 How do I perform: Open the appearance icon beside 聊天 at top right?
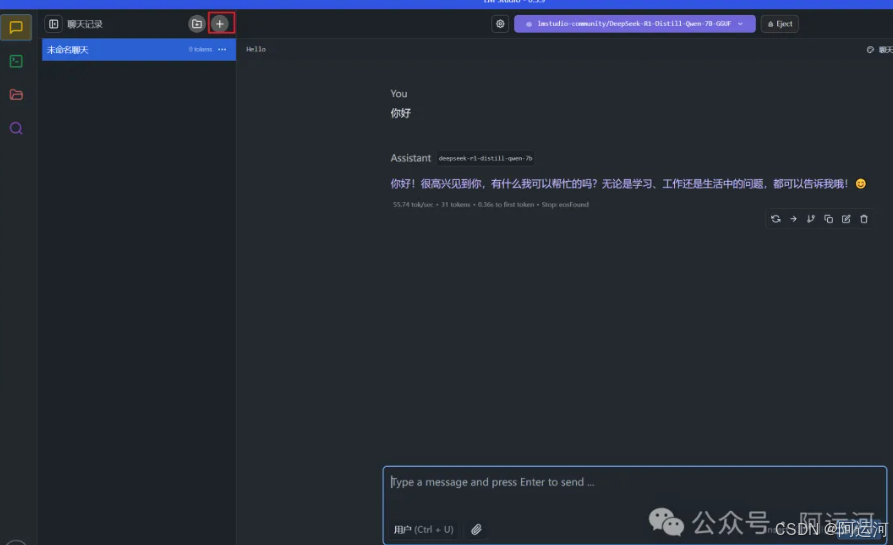click(x=870, y=50)
